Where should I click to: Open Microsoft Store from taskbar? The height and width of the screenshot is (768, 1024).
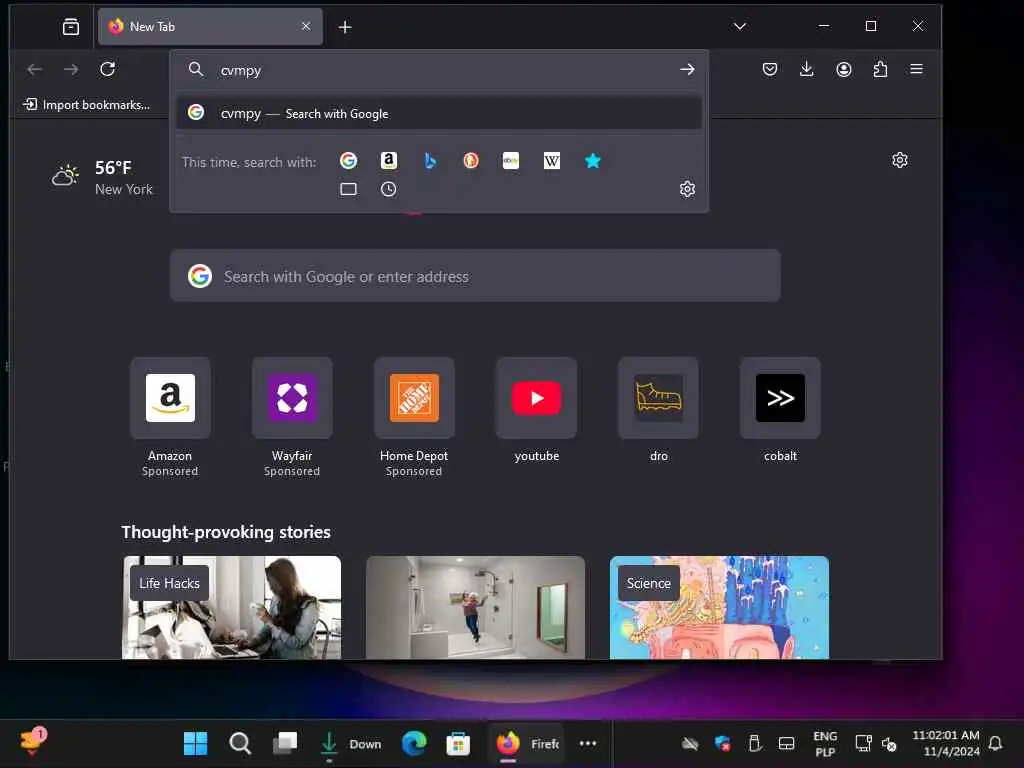click(458, 743)
